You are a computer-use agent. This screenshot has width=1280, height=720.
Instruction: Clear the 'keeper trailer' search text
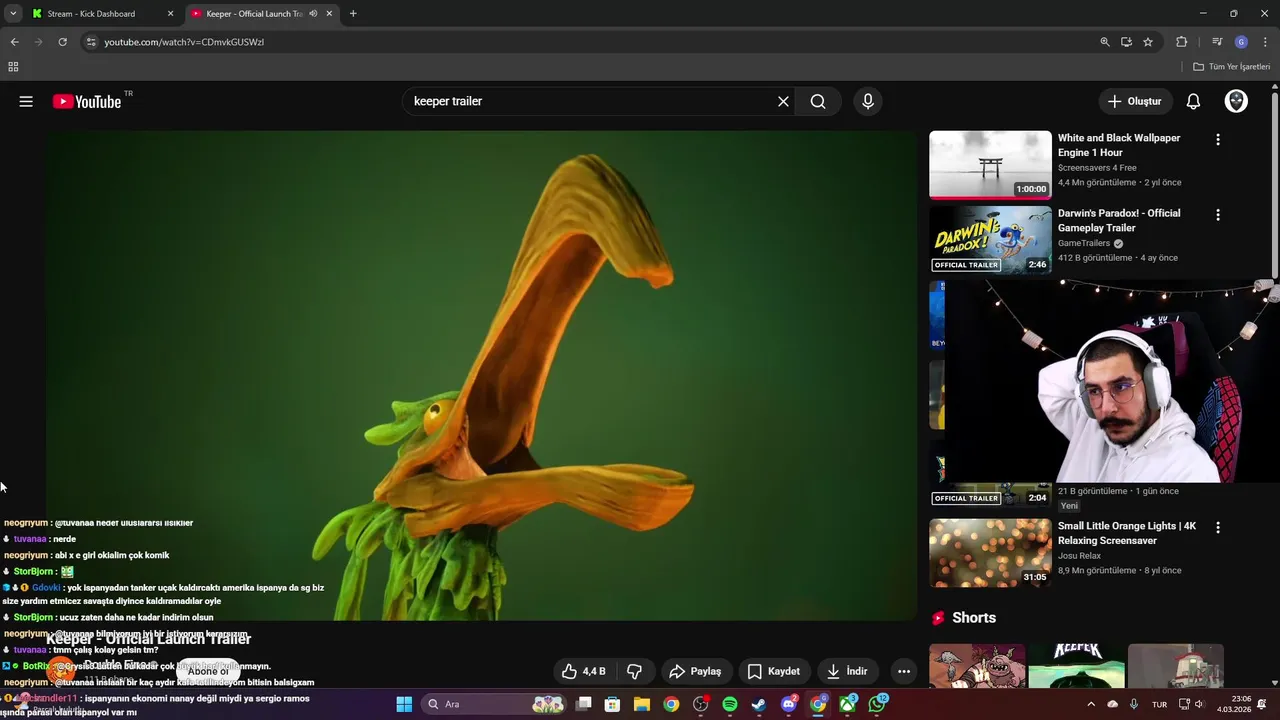pos(783,101)
